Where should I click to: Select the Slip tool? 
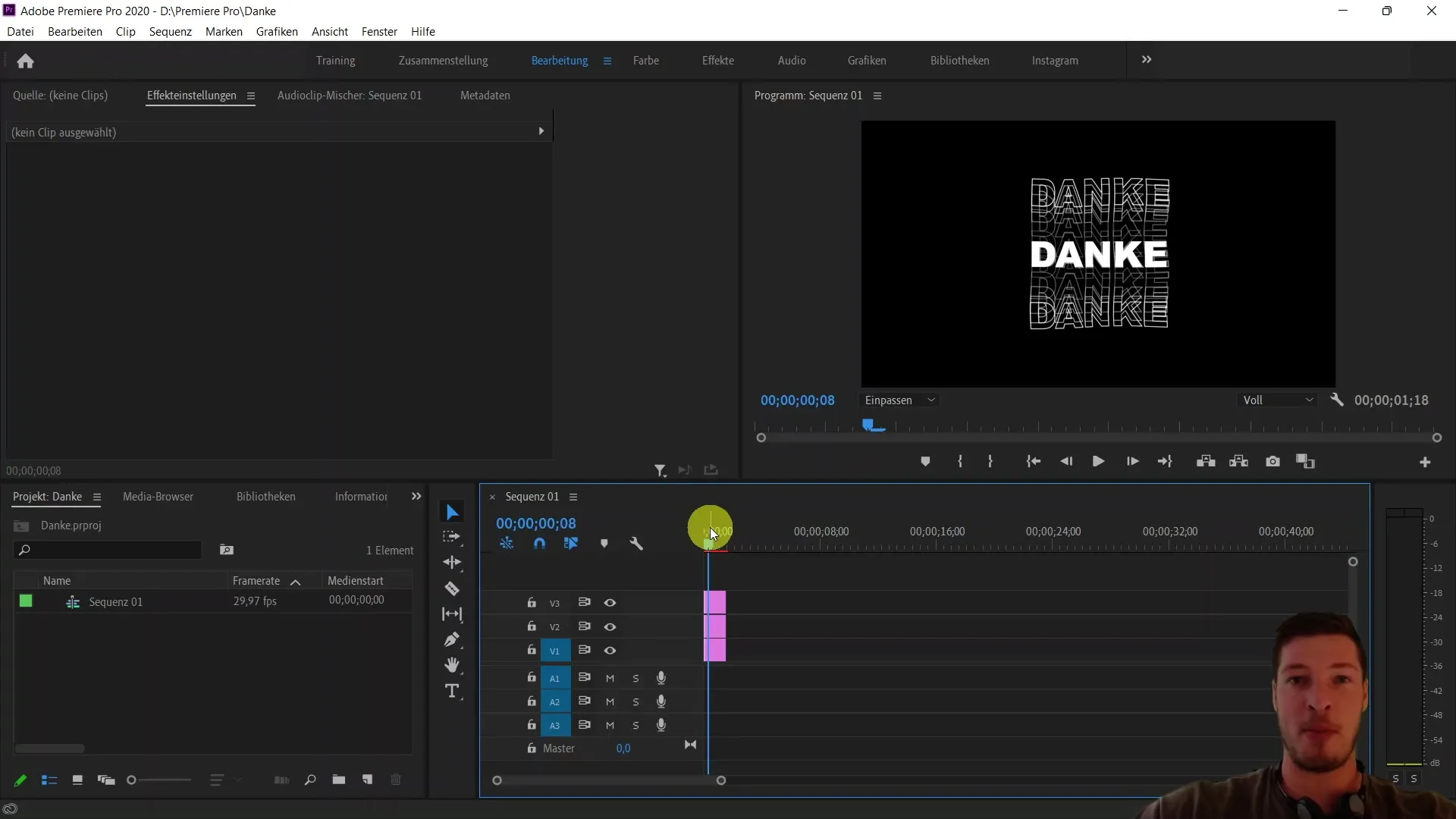click(x=452, y=614)
